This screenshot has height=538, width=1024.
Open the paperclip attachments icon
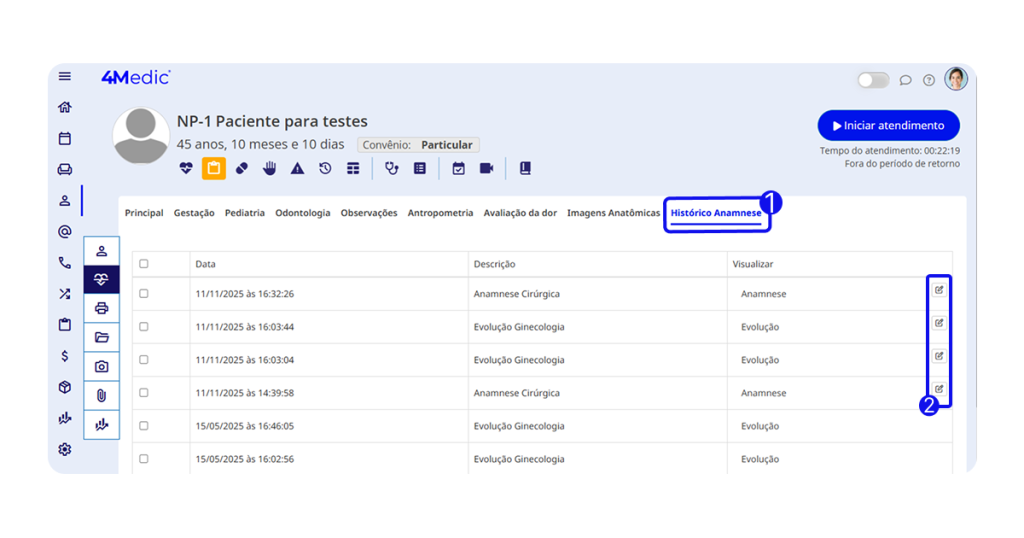coord(101,395)
